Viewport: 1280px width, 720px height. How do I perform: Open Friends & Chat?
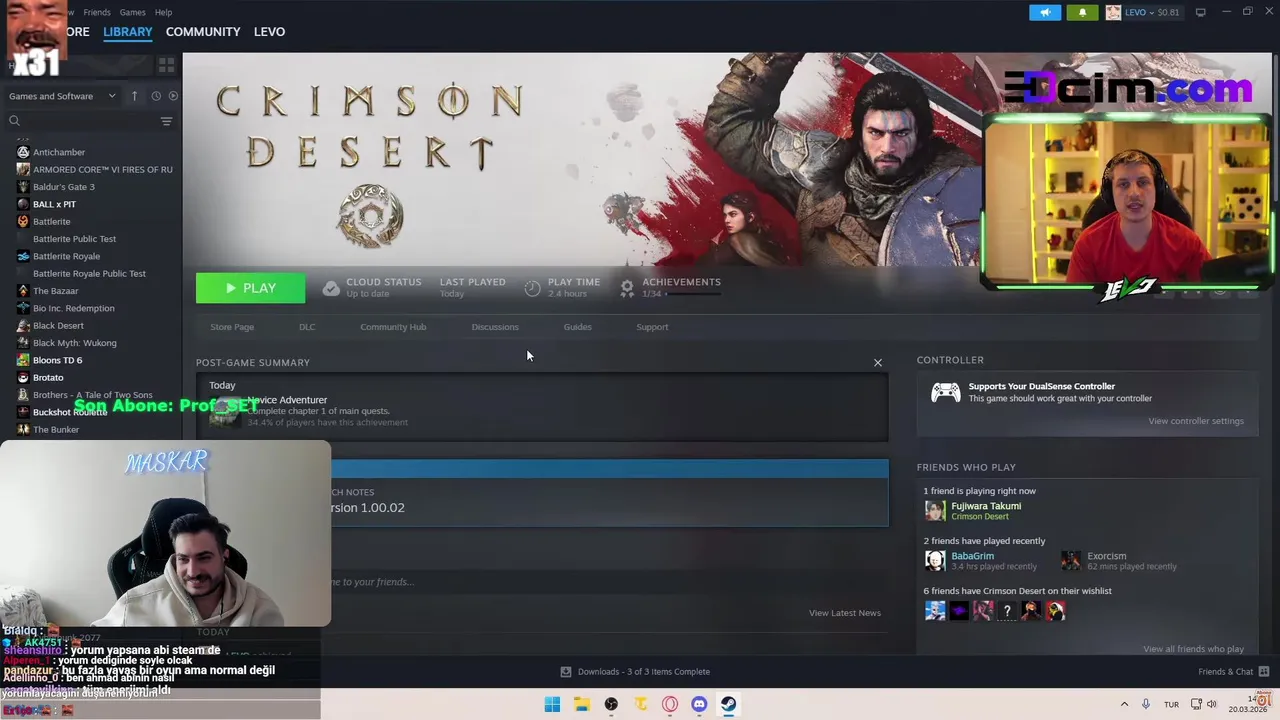point(1234,672)
